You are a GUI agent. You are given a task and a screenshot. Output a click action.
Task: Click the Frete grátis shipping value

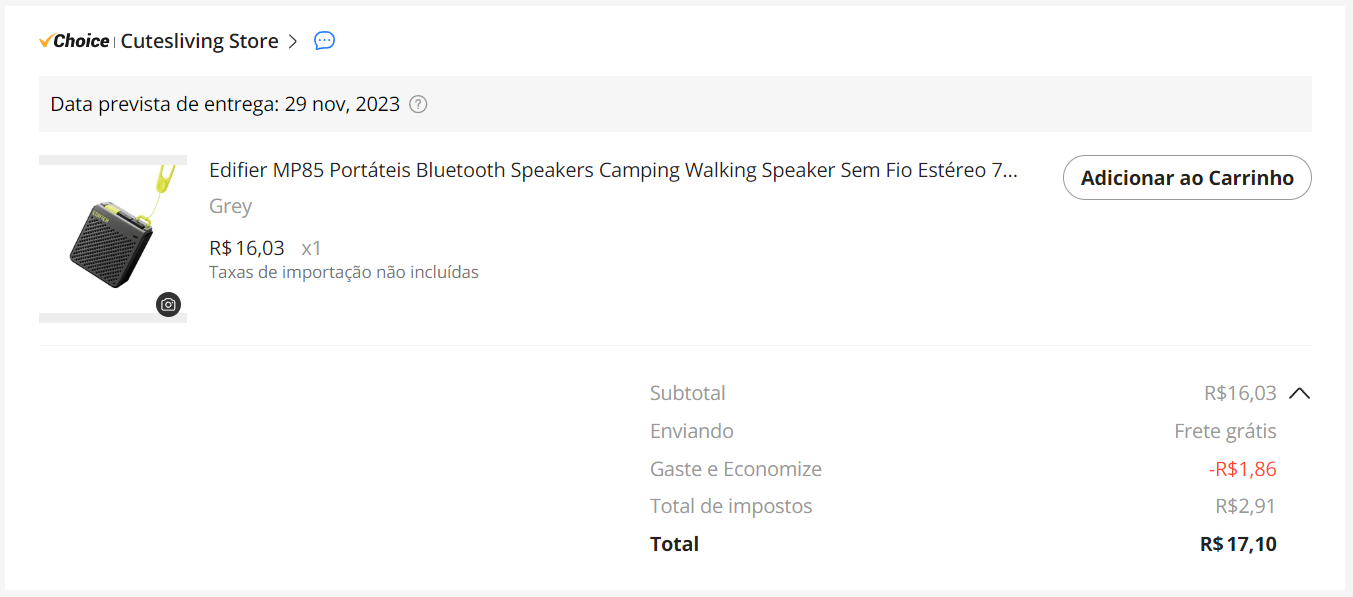pyautogui.click(x=1225, y=431)
